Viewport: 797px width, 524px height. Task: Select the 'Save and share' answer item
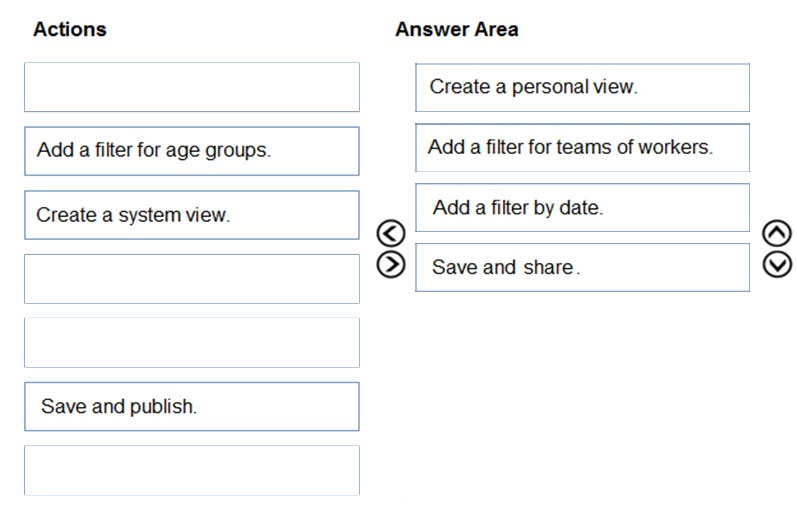click(x=583, y=267)
